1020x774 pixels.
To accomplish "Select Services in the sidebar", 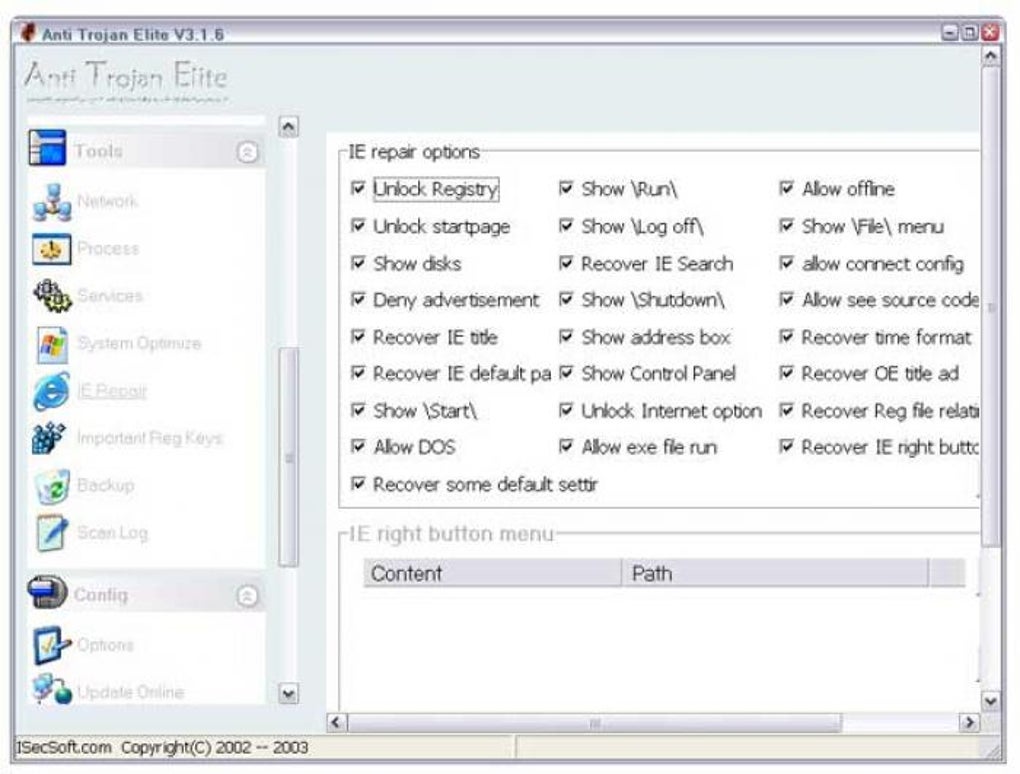I will [x=110, y=296].
